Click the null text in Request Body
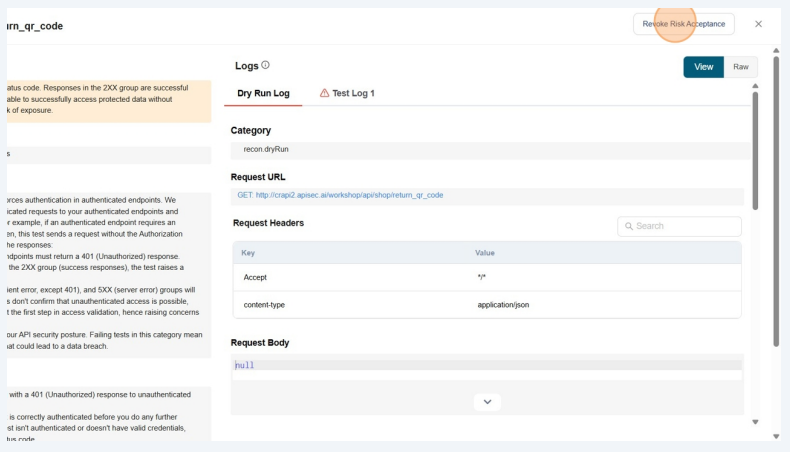 [x=245, y=365]
